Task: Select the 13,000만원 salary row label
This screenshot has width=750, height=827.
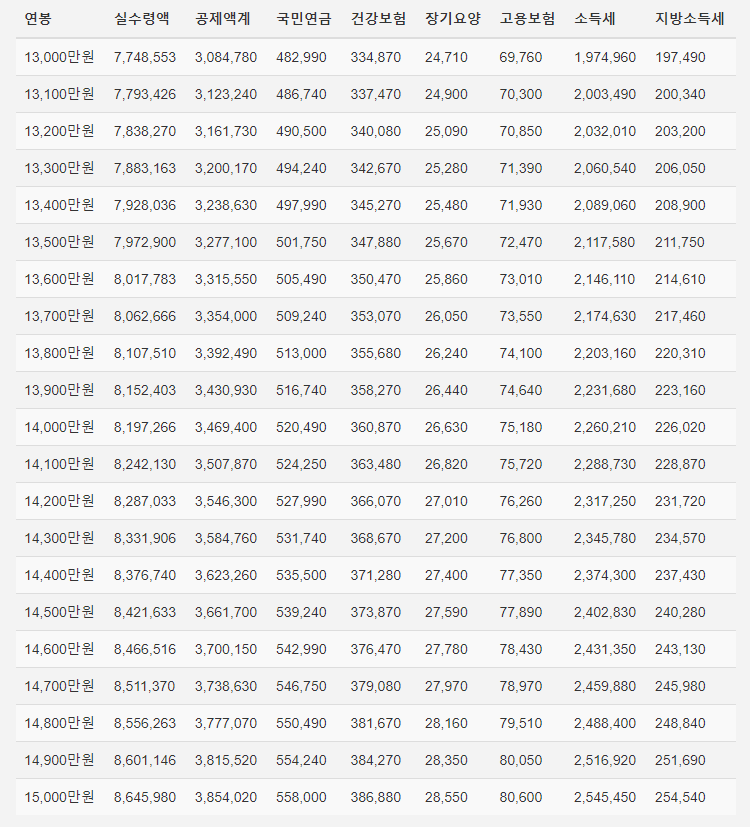Action: 59,57
